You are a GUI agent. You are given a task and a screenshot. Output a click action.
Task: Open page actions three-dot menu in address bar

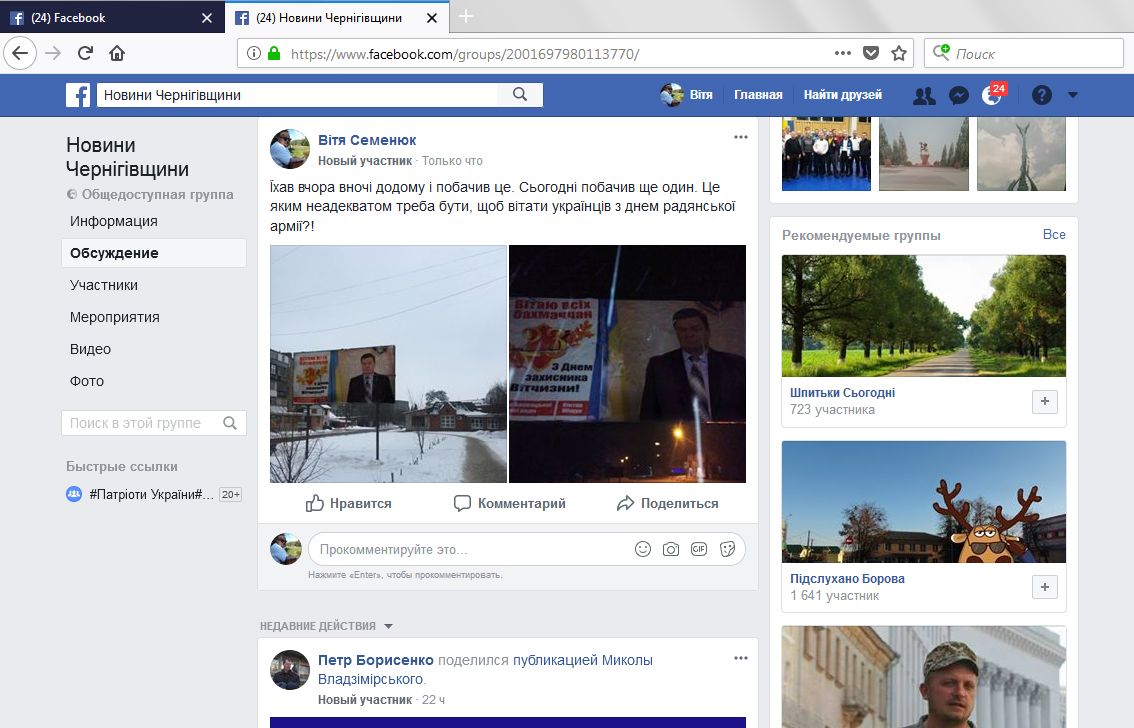843,53
